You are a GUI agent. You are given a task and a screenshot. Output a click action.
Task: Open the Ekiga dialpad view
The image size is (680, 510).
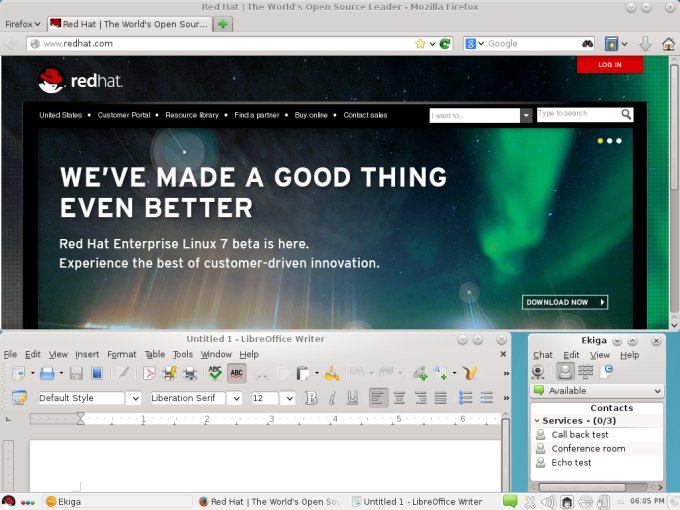[x=586, y=371]
